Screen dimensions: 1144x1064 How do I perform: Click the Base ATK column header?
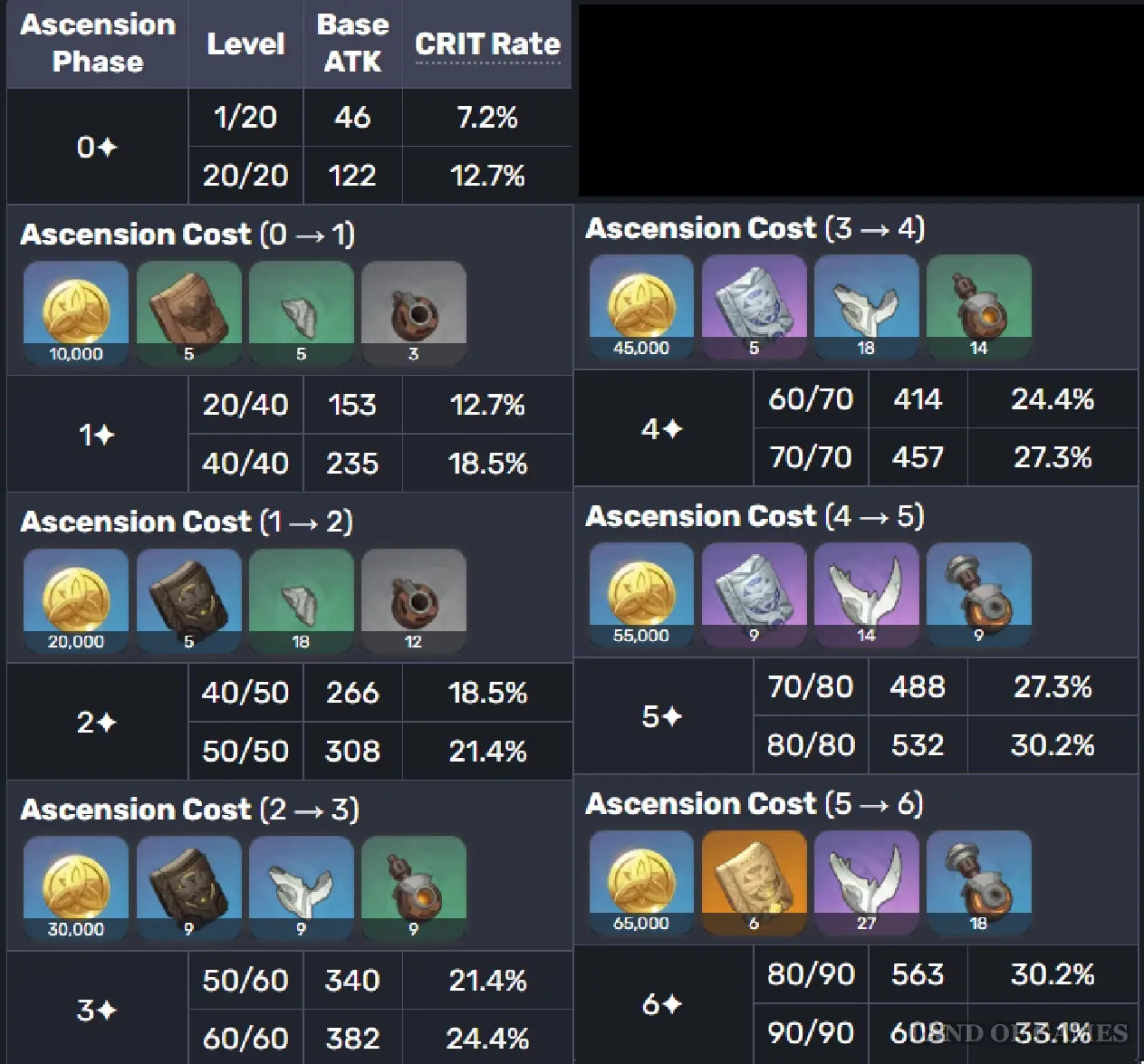[x=352, y=43]
